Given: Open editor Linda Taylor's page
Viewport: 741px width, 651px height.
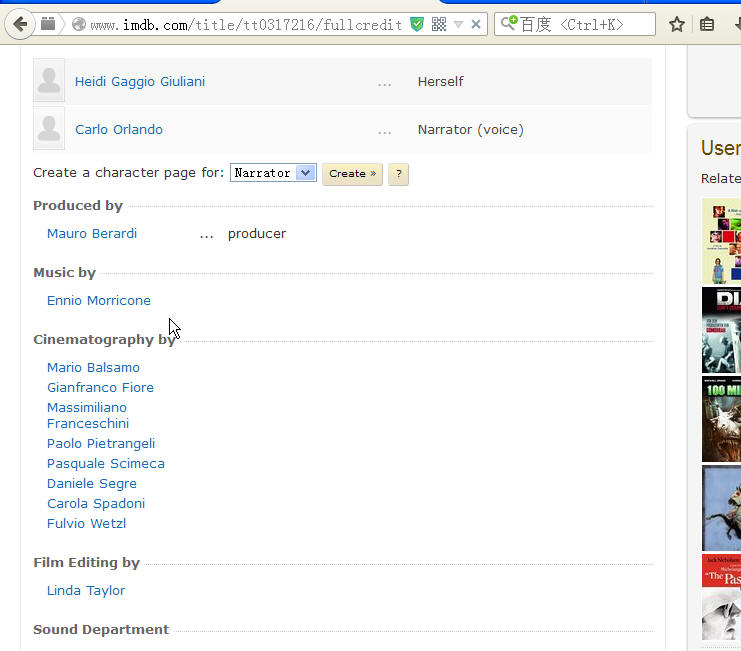Looking at the screenshot, I should 86,591.
